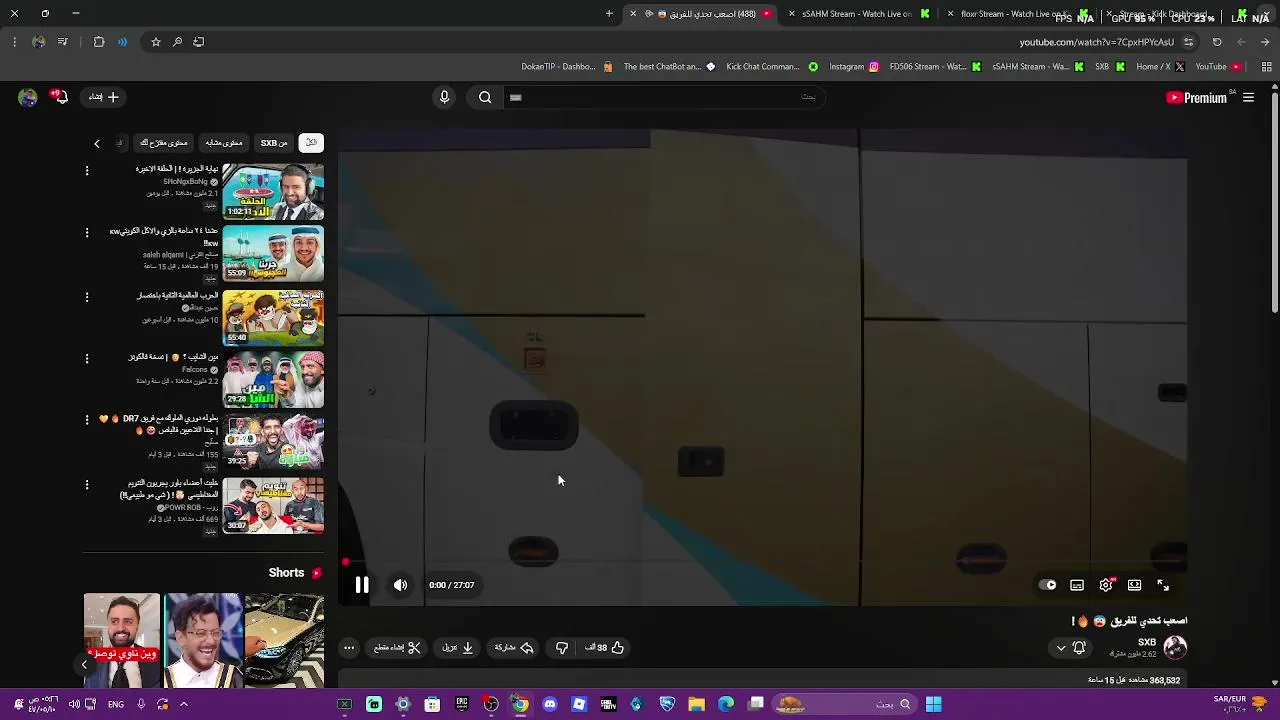1280x720 pixels.
Task: Open the Mercedes car Shorts thumbnail
Action: 284,640
